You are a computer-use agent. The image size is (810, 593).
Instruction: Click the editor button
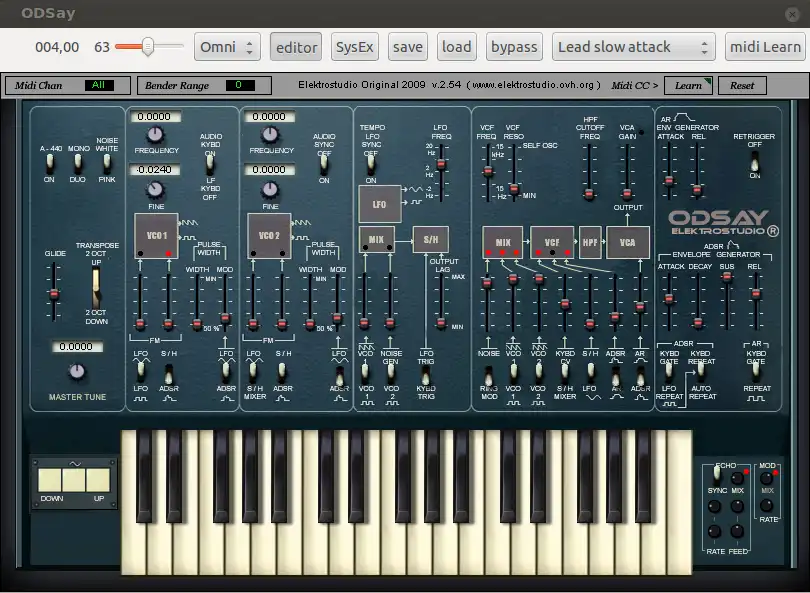pyautogui.click(x=296, y=47)
